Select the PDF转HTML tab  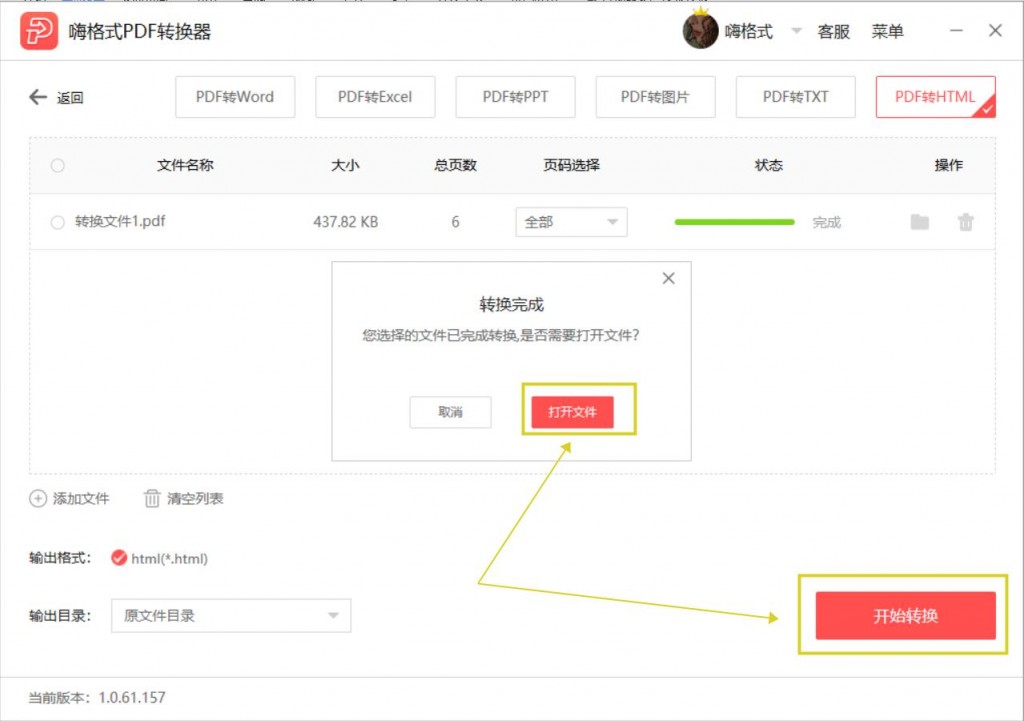(935, 97)
